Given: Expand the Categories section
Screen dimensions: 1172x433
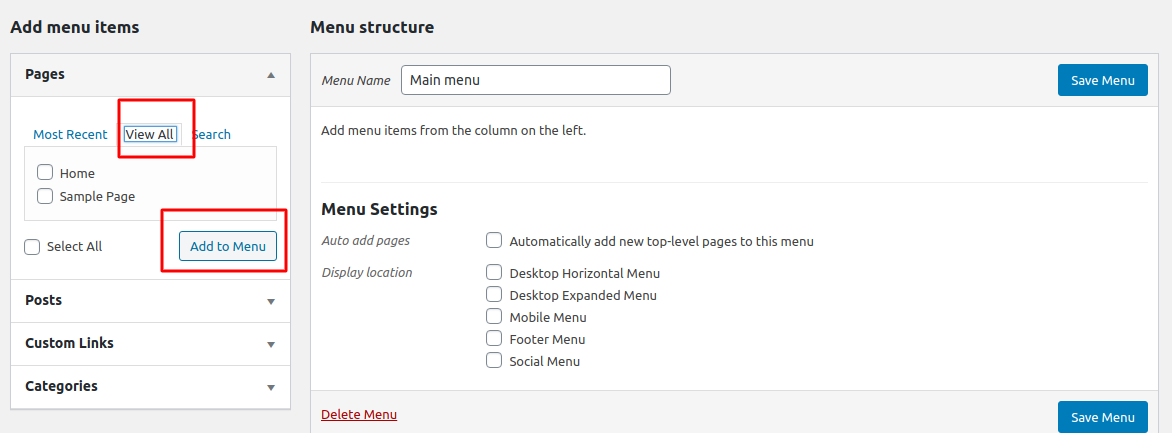Looking at the screenshot, I should [x=270, y=387].
